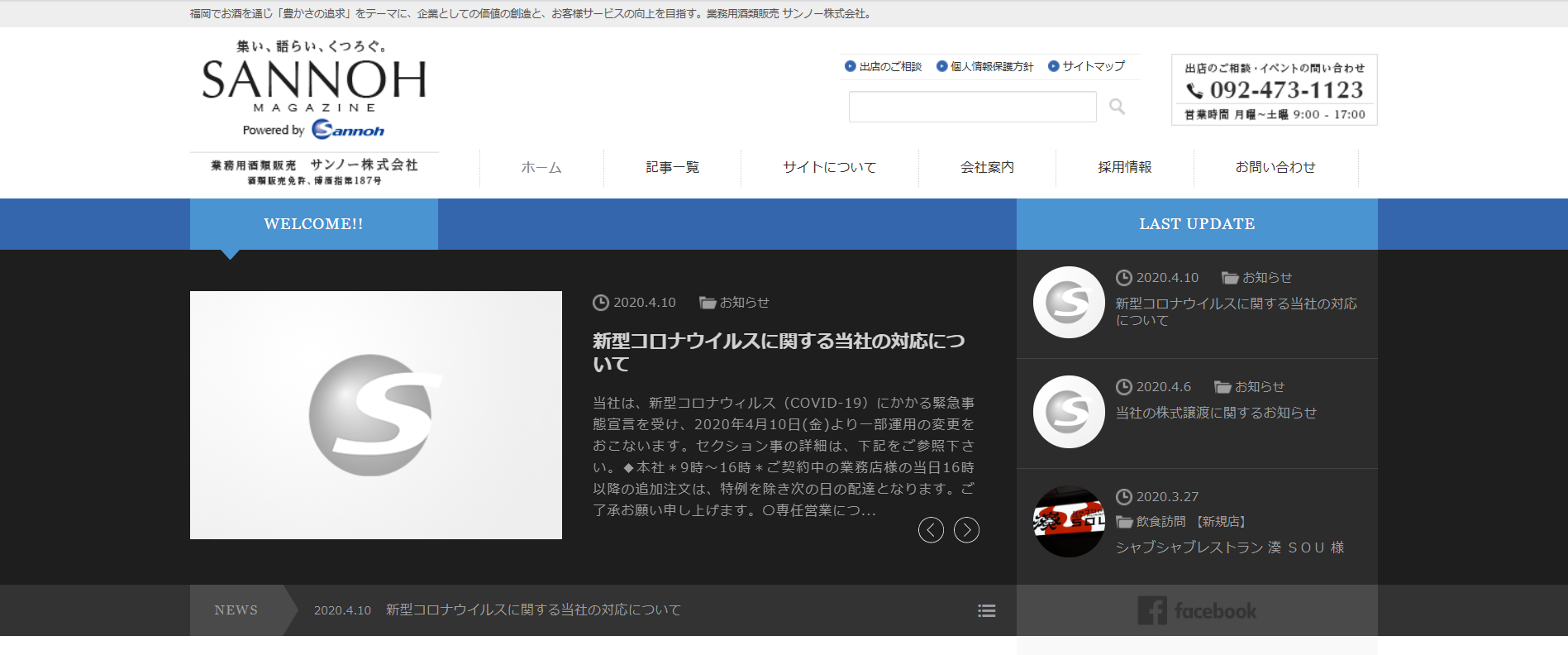1568x655 pixels.
Task: Click the 飲食訪問 category link
Action: click(1161, 522)
